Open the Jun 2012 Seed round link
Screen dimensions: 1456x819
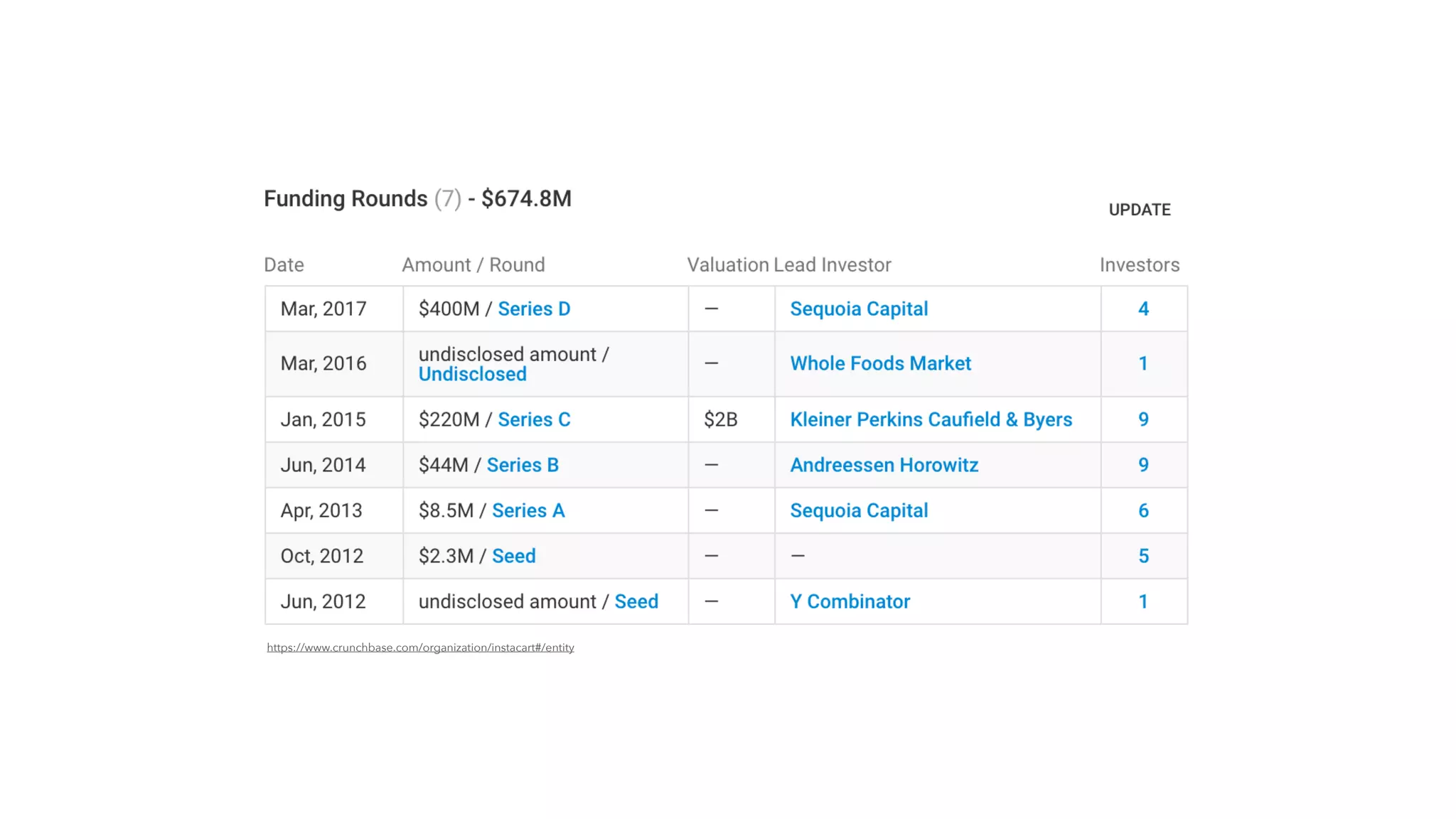click(x=636, y=601)
